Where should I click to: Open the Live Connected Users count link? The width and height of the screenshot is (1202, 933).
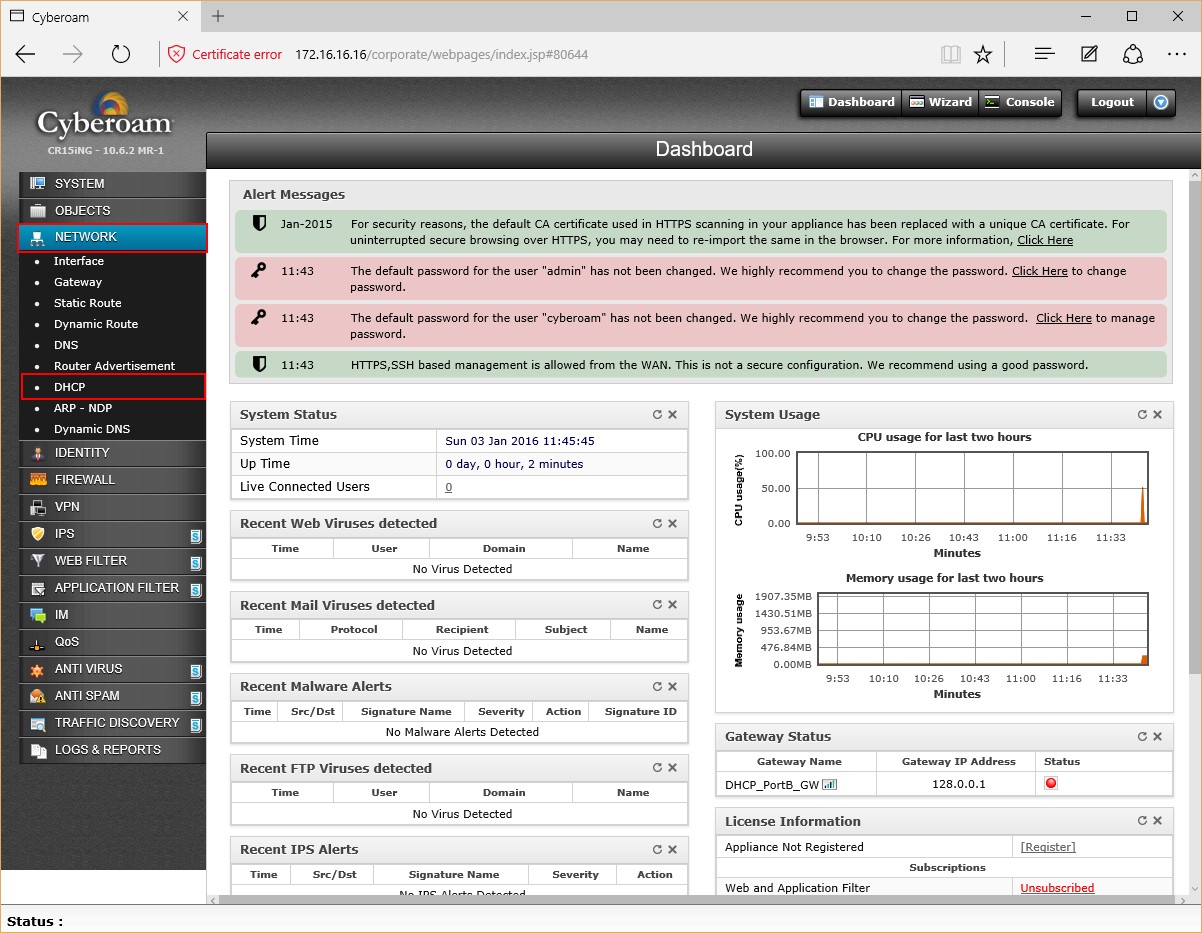pos(449,487)
